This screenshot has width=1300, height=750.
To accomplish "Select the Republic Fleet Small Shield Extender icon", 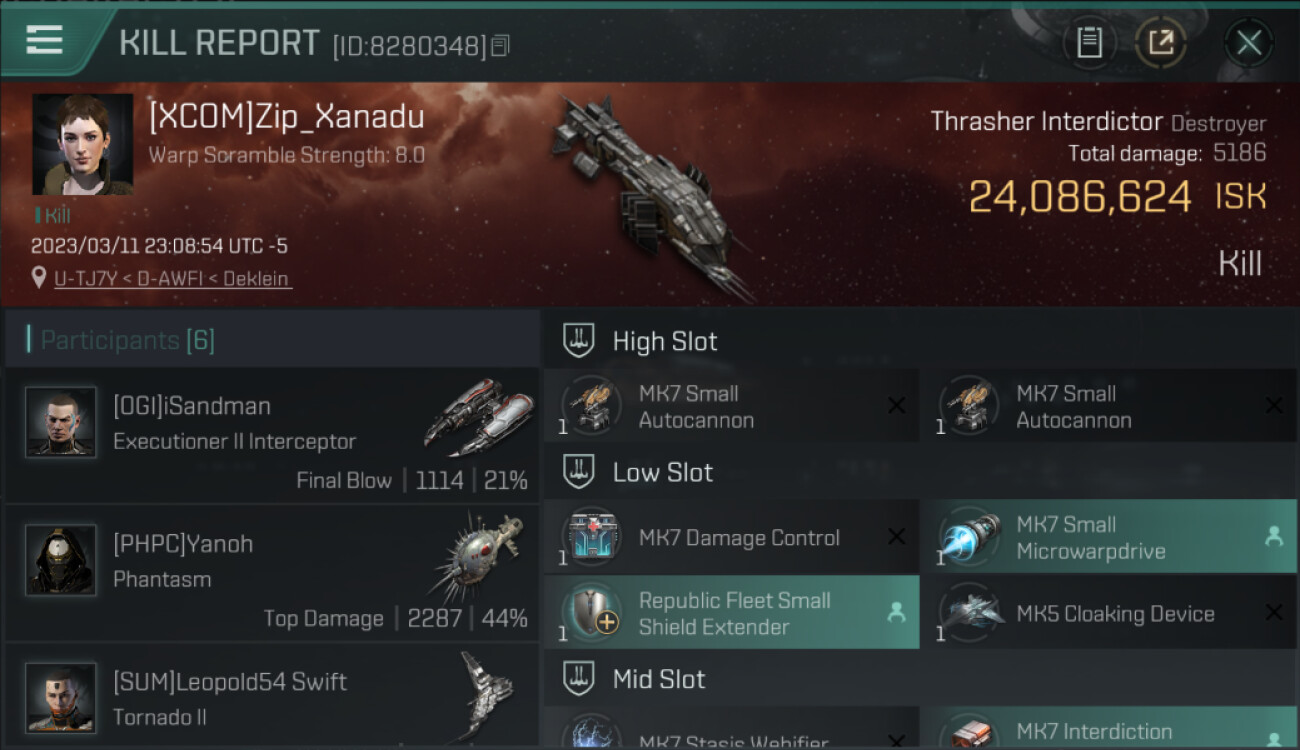I will pos(591,613).
